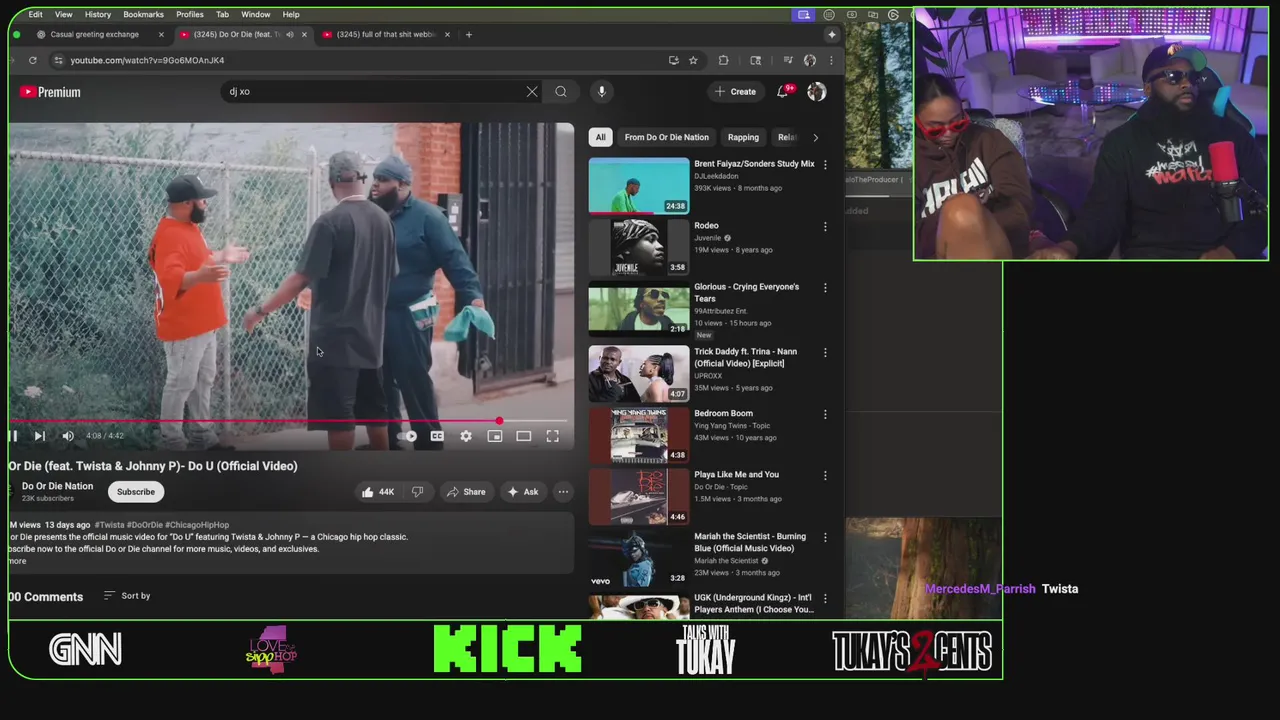The image size is (1280, 720).
Task: Open the Ask AI button
Action: click(x=523, y=492)
